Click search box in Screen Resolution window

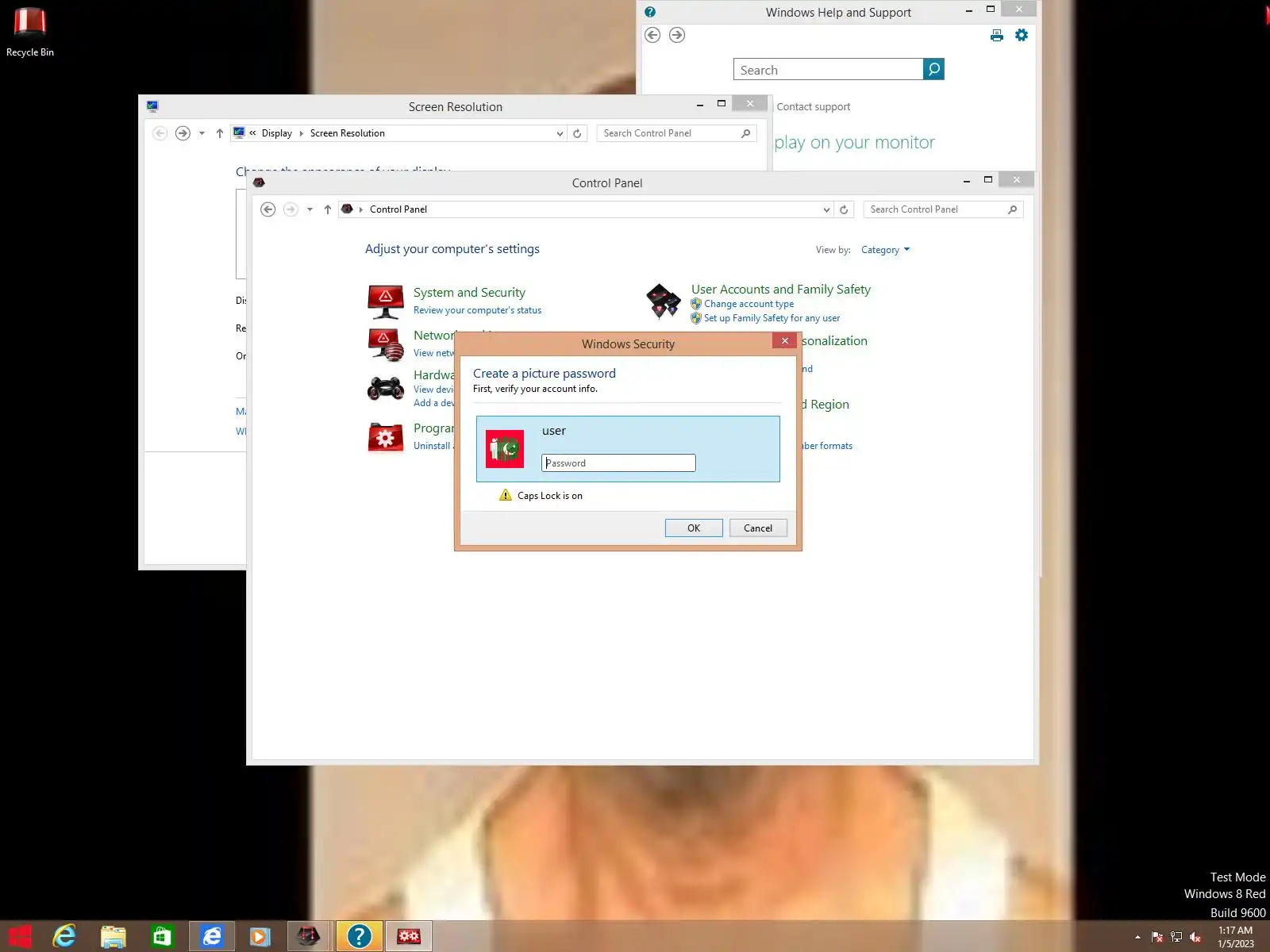point(677,133)
